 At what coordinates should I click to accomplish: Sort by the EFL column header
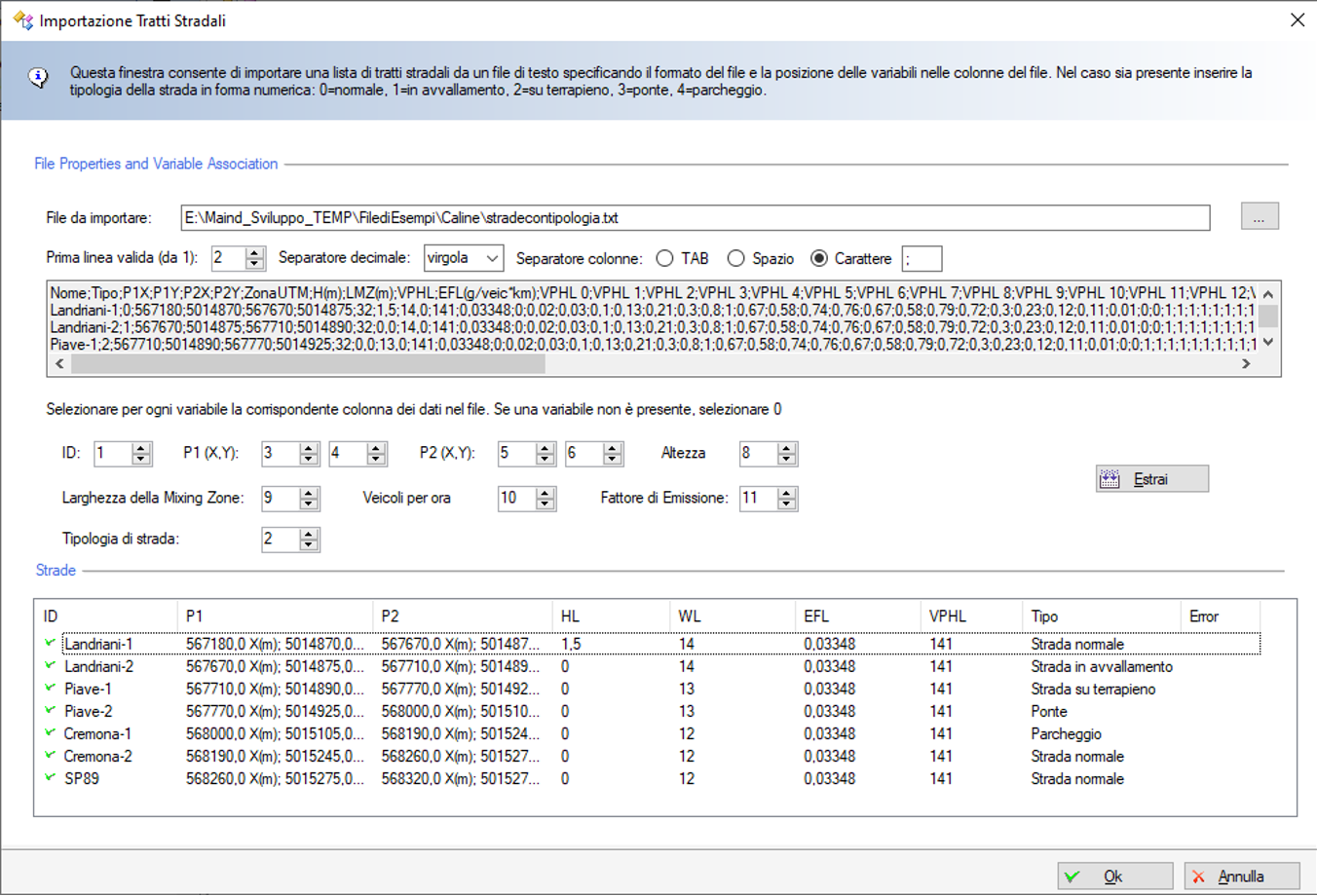point(857,616)
